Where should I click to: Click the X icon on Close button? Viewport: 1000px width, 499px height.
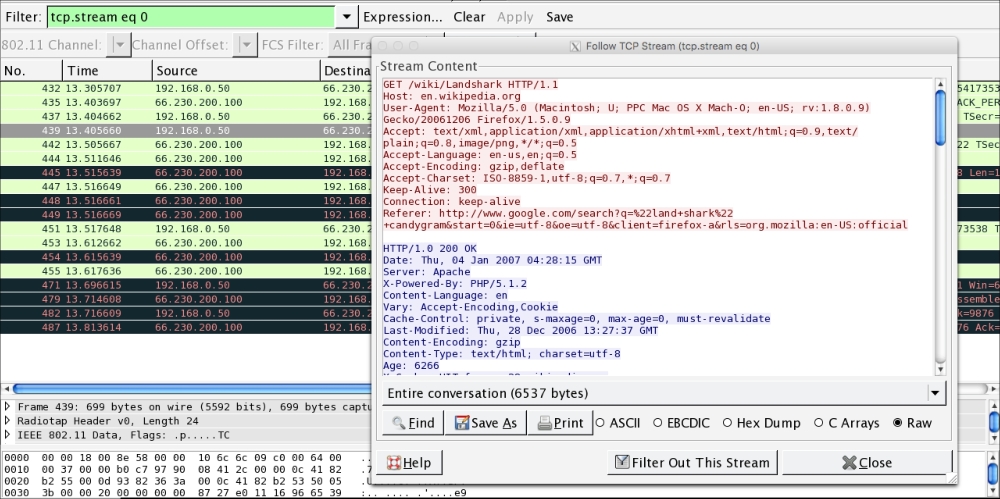849,463
